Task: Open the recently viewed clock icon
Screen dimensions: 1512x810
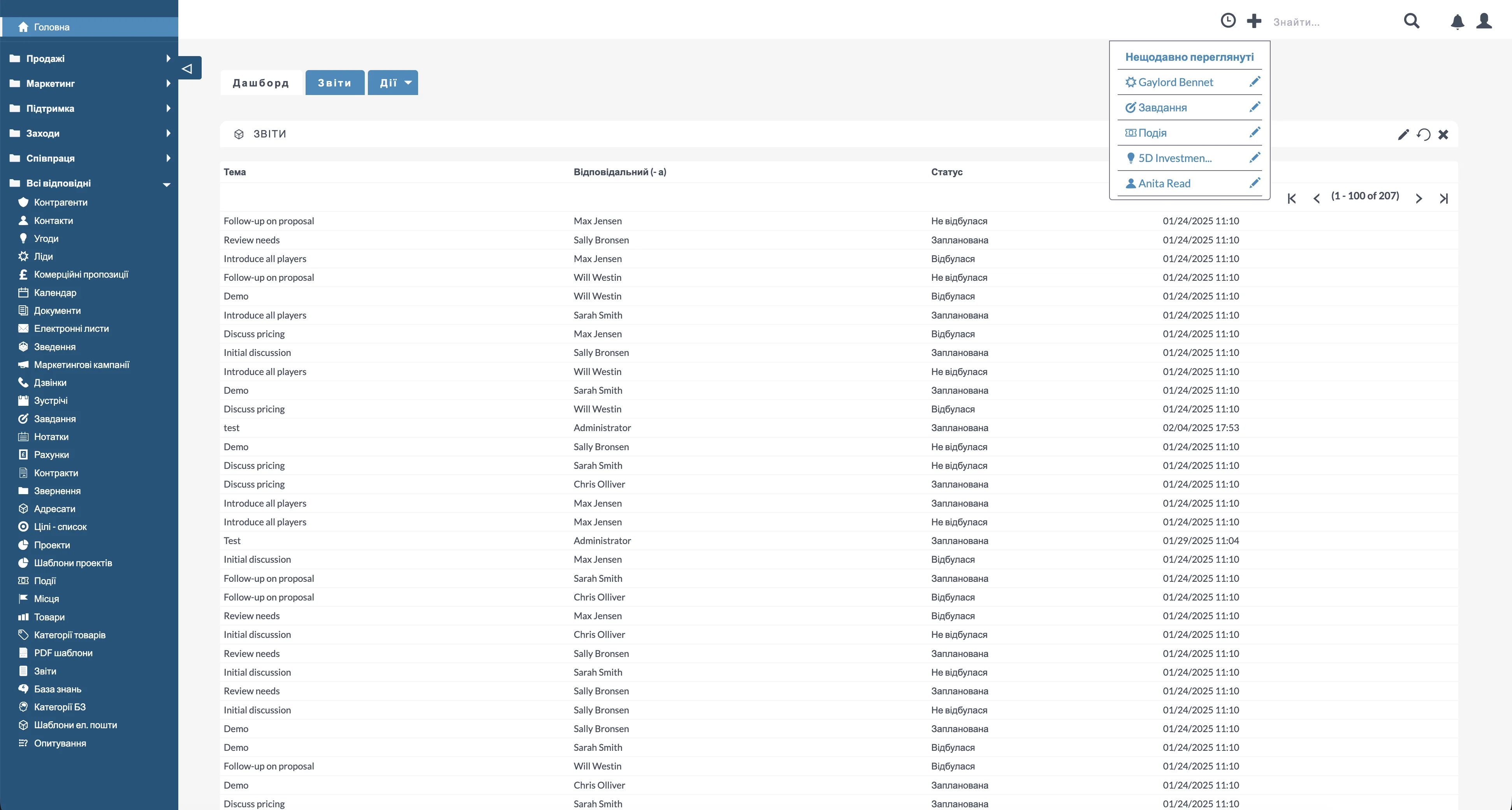Action: coord(1228,21)
